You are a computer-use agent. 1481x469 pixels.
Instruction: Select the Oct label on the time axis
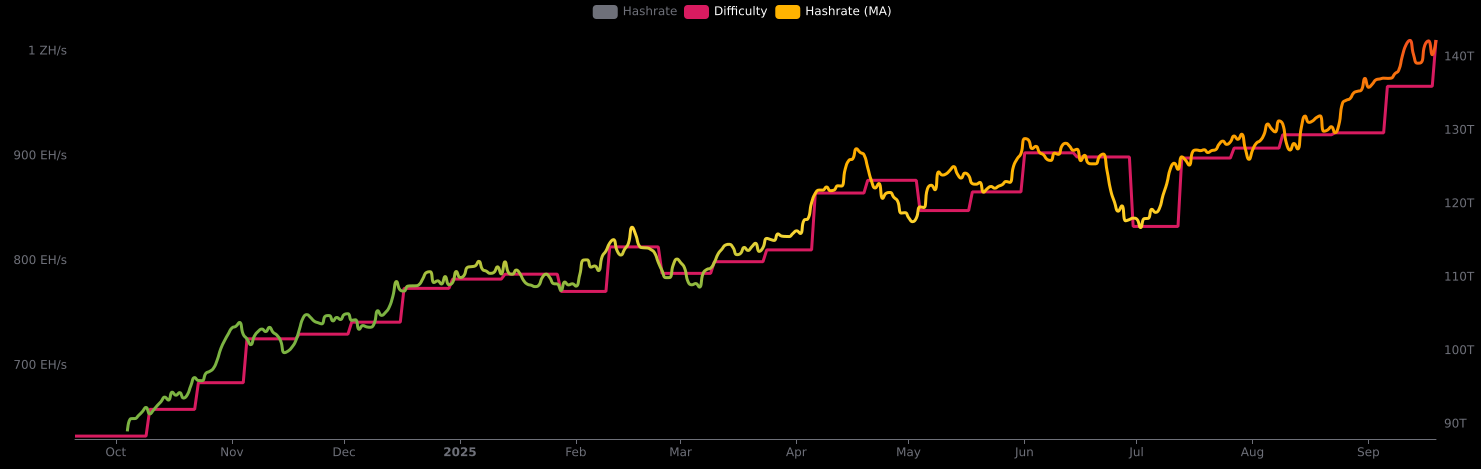116,453
